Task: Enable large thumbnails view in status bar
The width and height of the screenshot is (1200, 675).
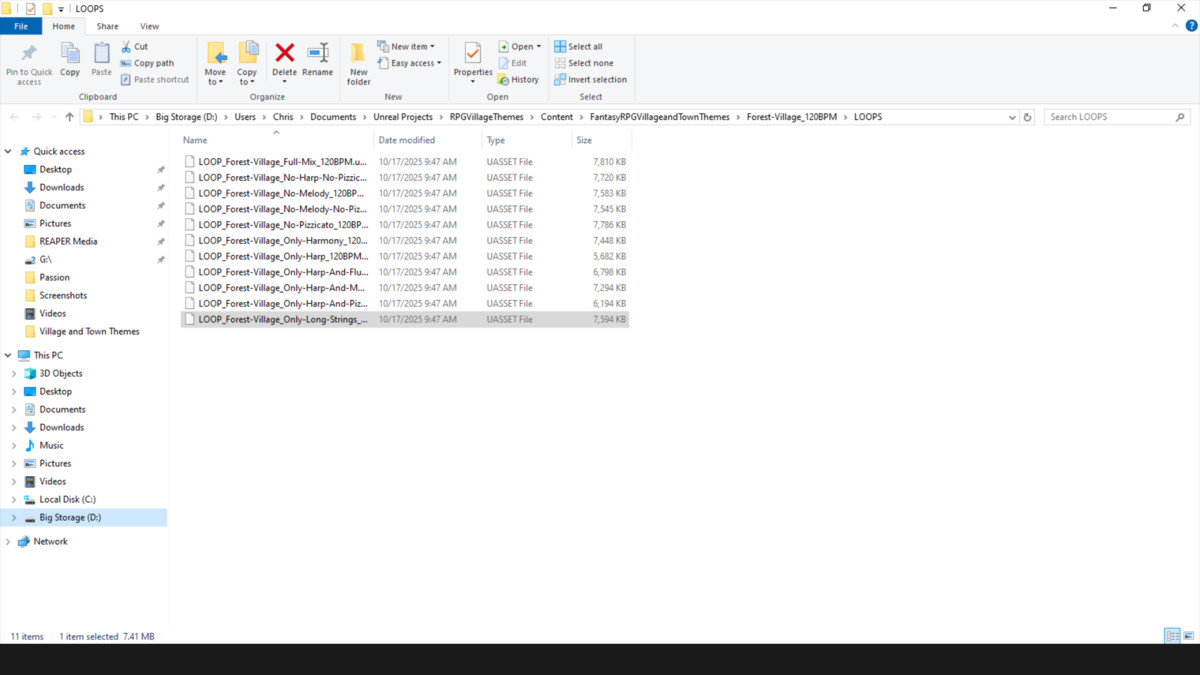Action: pyautogui.click(x=1190, y=636)
